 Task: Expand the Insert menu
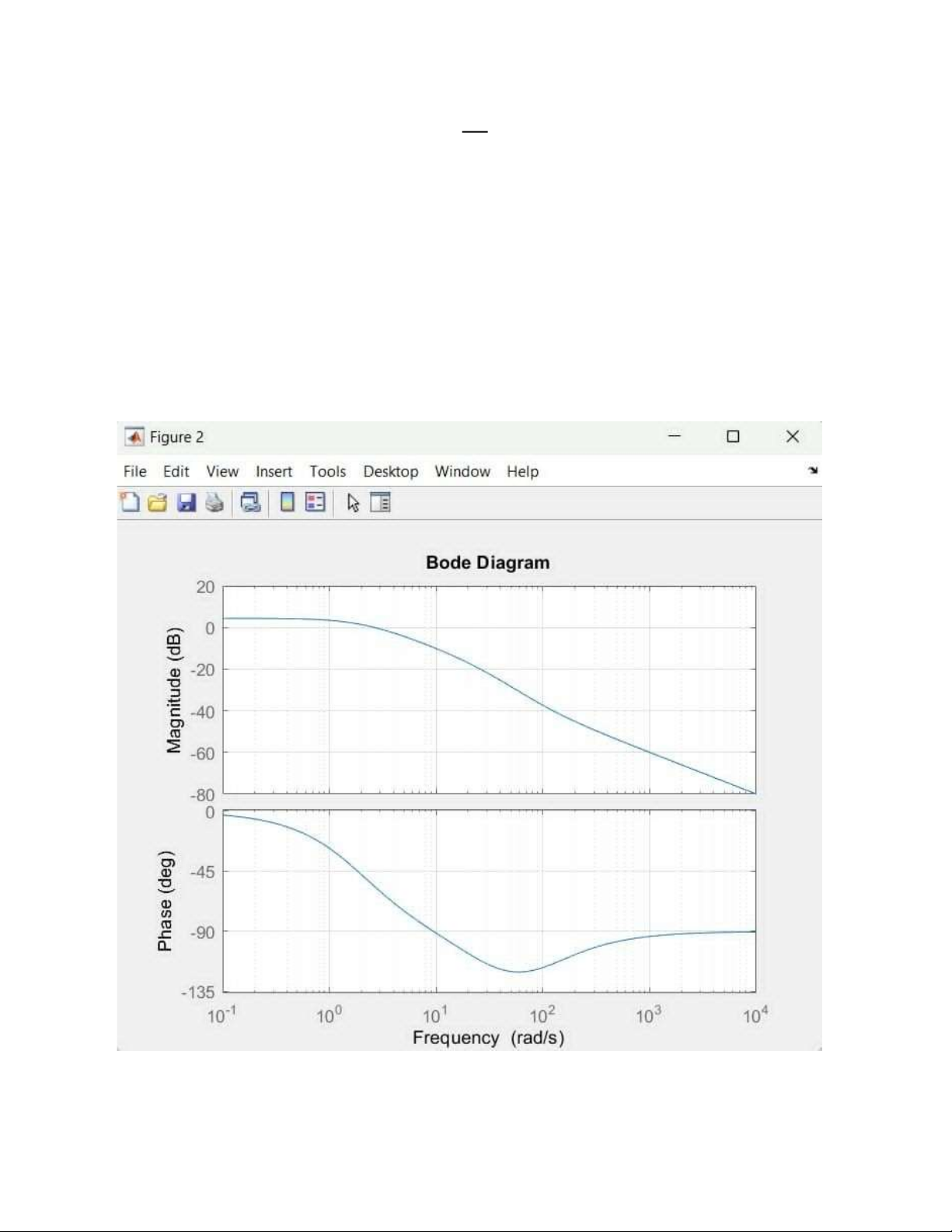point(274,472)
